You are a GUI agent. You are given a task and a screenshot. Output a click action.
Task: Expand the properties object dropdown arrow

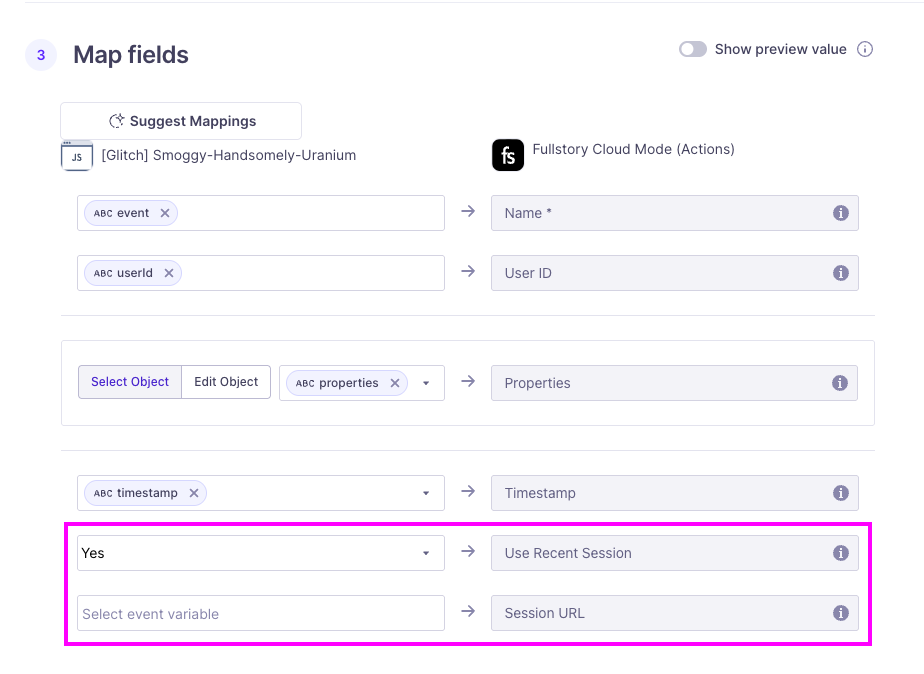pyautogui.click(x=426, y=383)
